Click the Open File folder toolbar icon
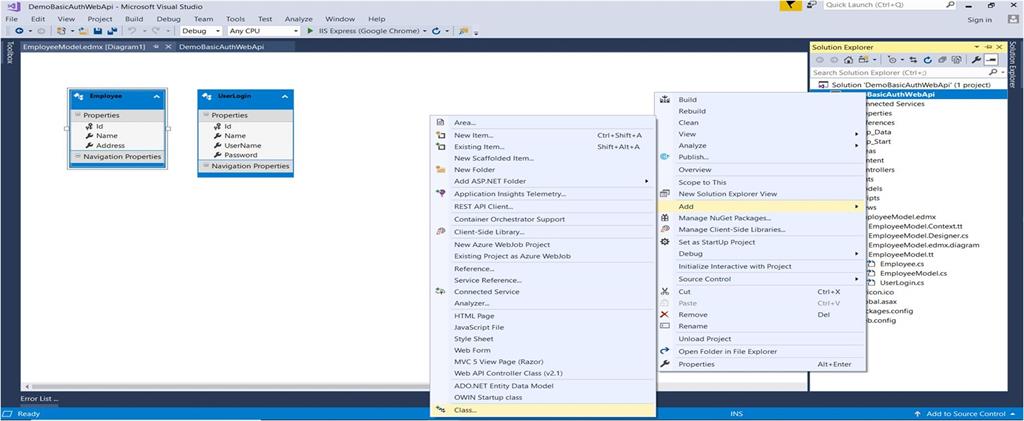Screen dimensions: 1024x421 click(x=83, y=31)
